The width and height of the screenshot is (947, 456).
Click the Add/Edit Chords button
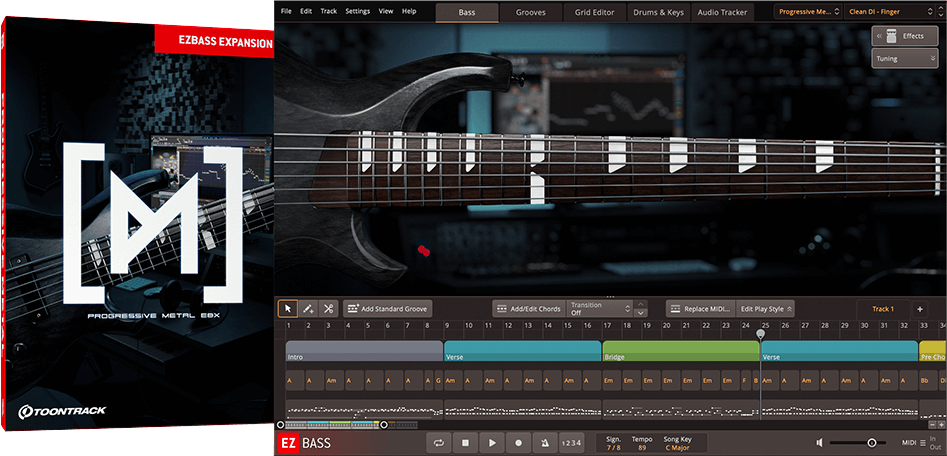[529, 309]
